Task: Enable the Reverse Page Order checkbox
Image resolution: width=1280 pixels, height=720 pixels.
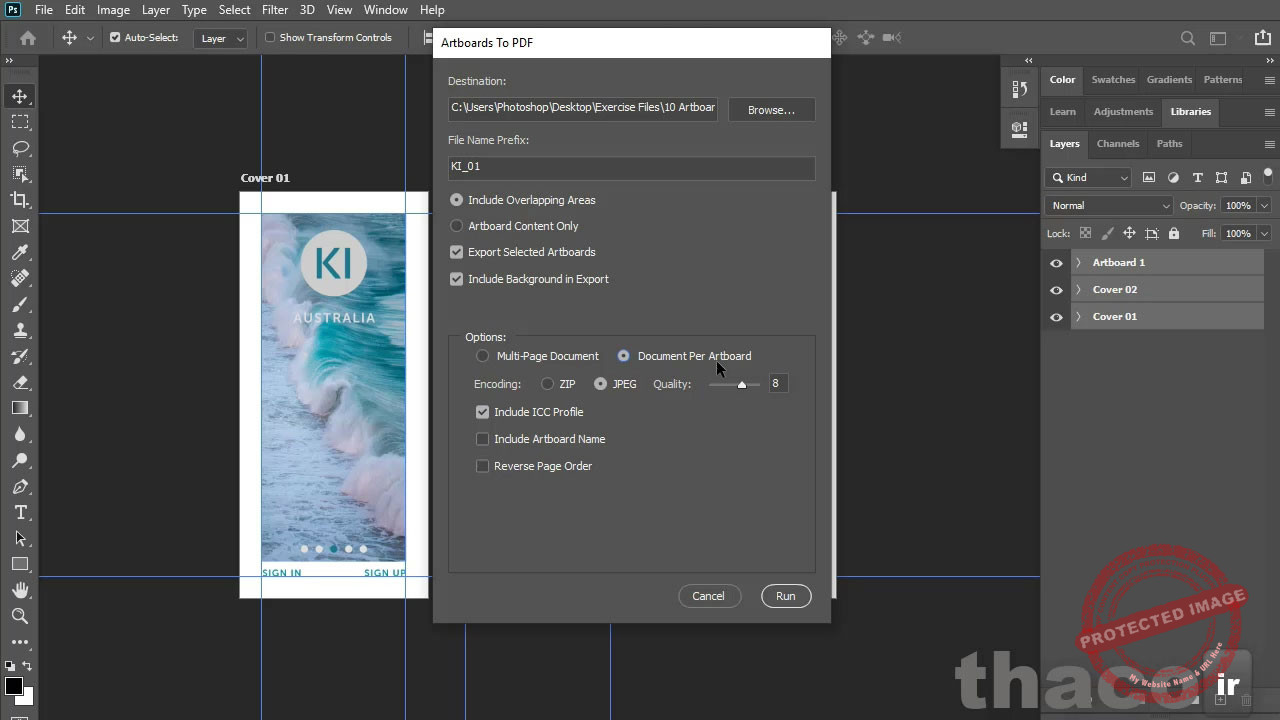Action: coord(482,466)
